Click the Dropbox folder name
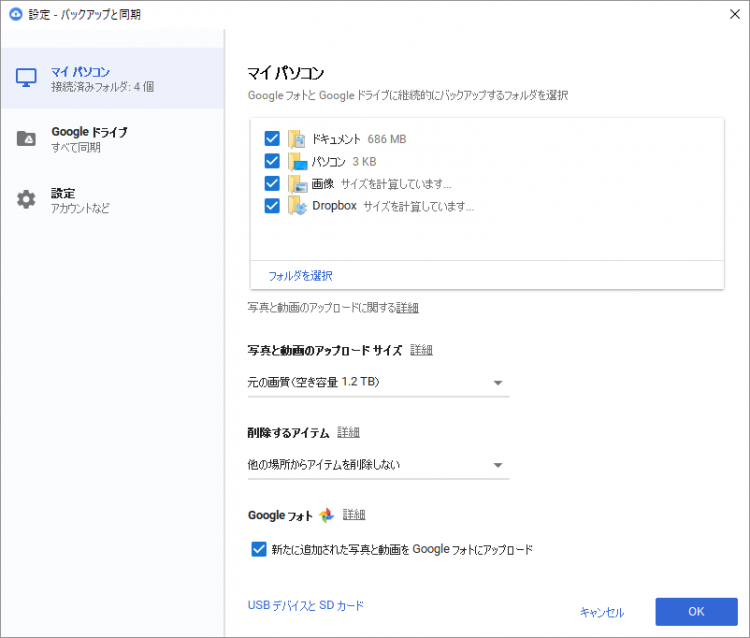 point(334,206)
